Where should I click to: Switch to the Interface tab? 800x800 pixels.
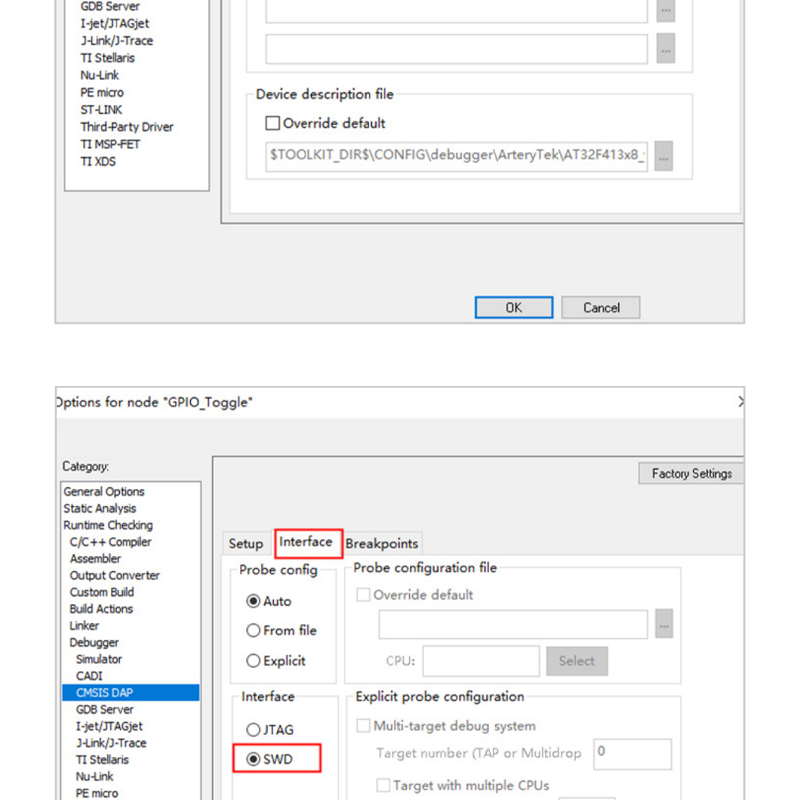(x=306, y=542)
